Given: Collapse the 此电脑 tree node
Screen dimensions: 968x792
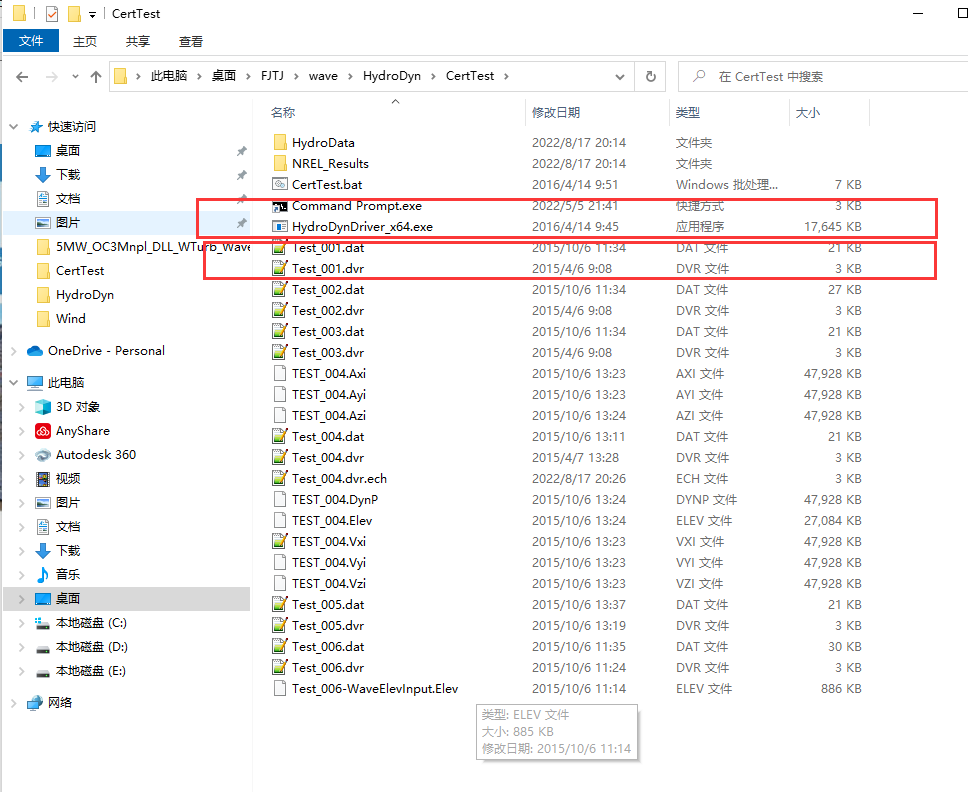Looking at the screenshot, I should pyautogui.click(x=14, y=383).
